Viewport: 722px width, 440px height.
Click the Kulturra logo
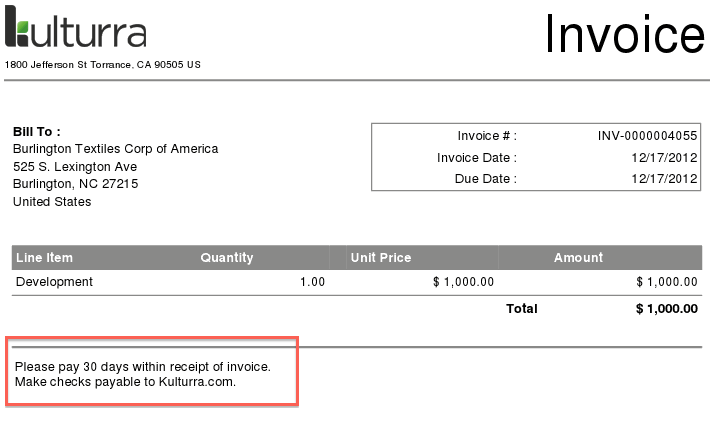pos(76,30)
